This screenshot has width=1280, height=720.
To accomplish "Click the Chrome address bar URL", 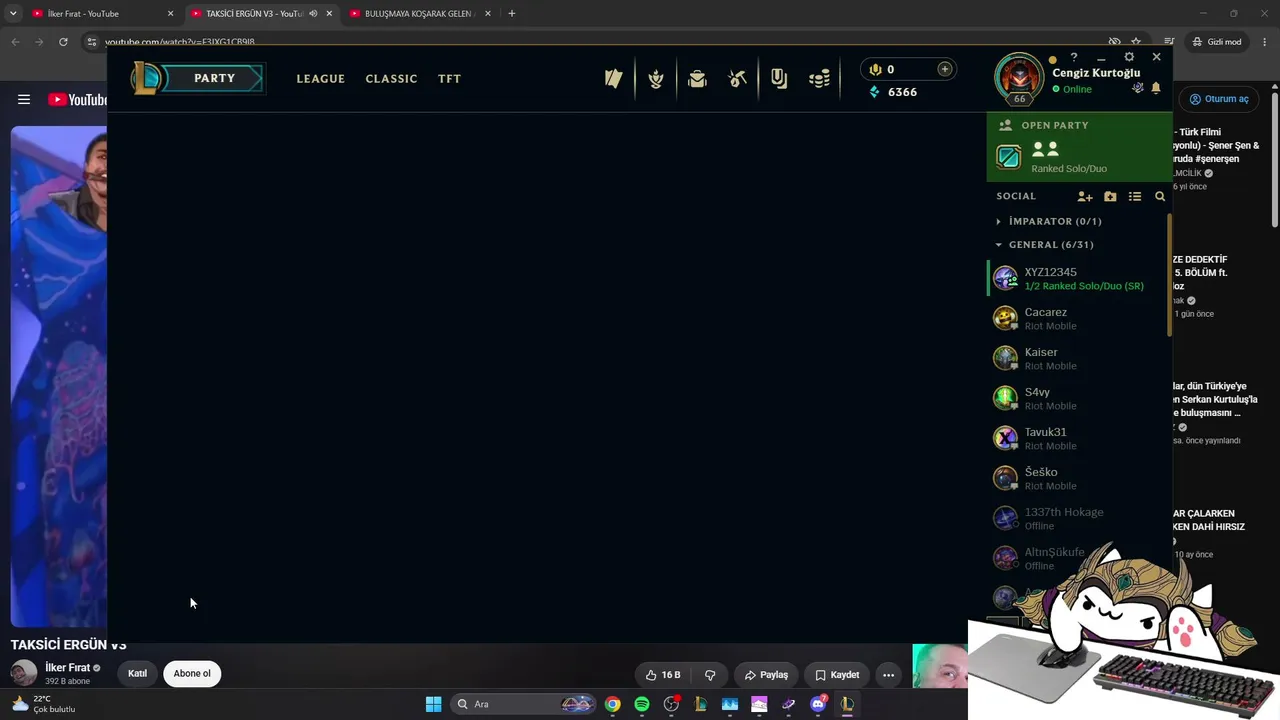I will click(180, 42).
